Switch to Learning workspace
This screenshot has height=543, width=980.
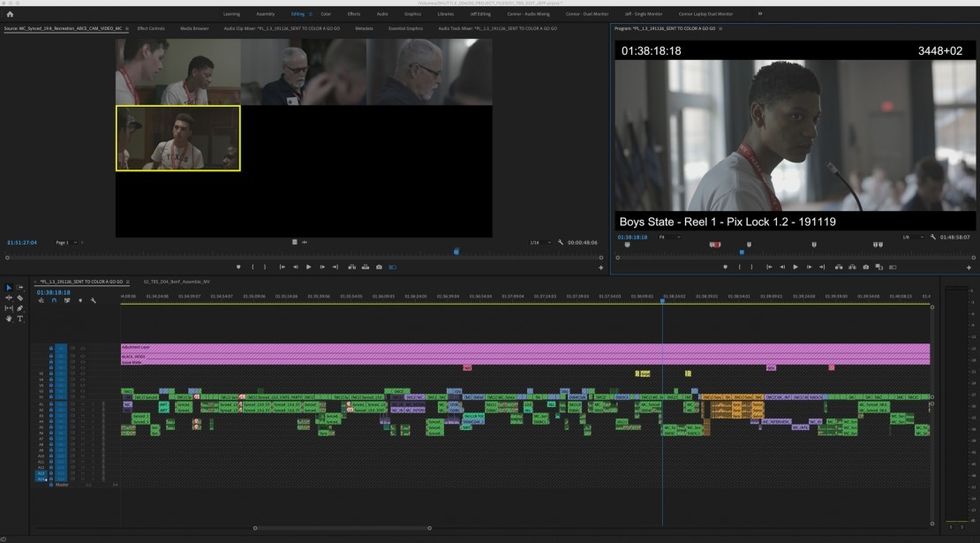[x=231, y=14]
